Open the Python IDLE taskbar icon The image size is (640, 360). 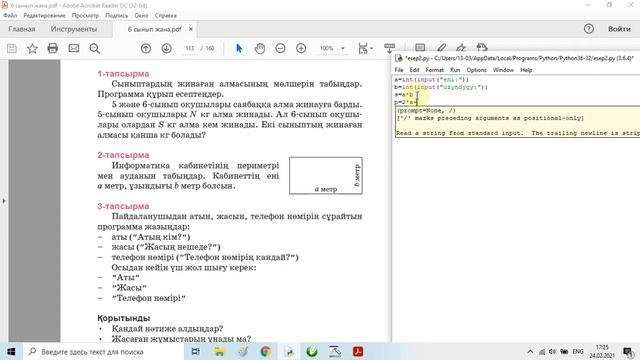(289, 351)
